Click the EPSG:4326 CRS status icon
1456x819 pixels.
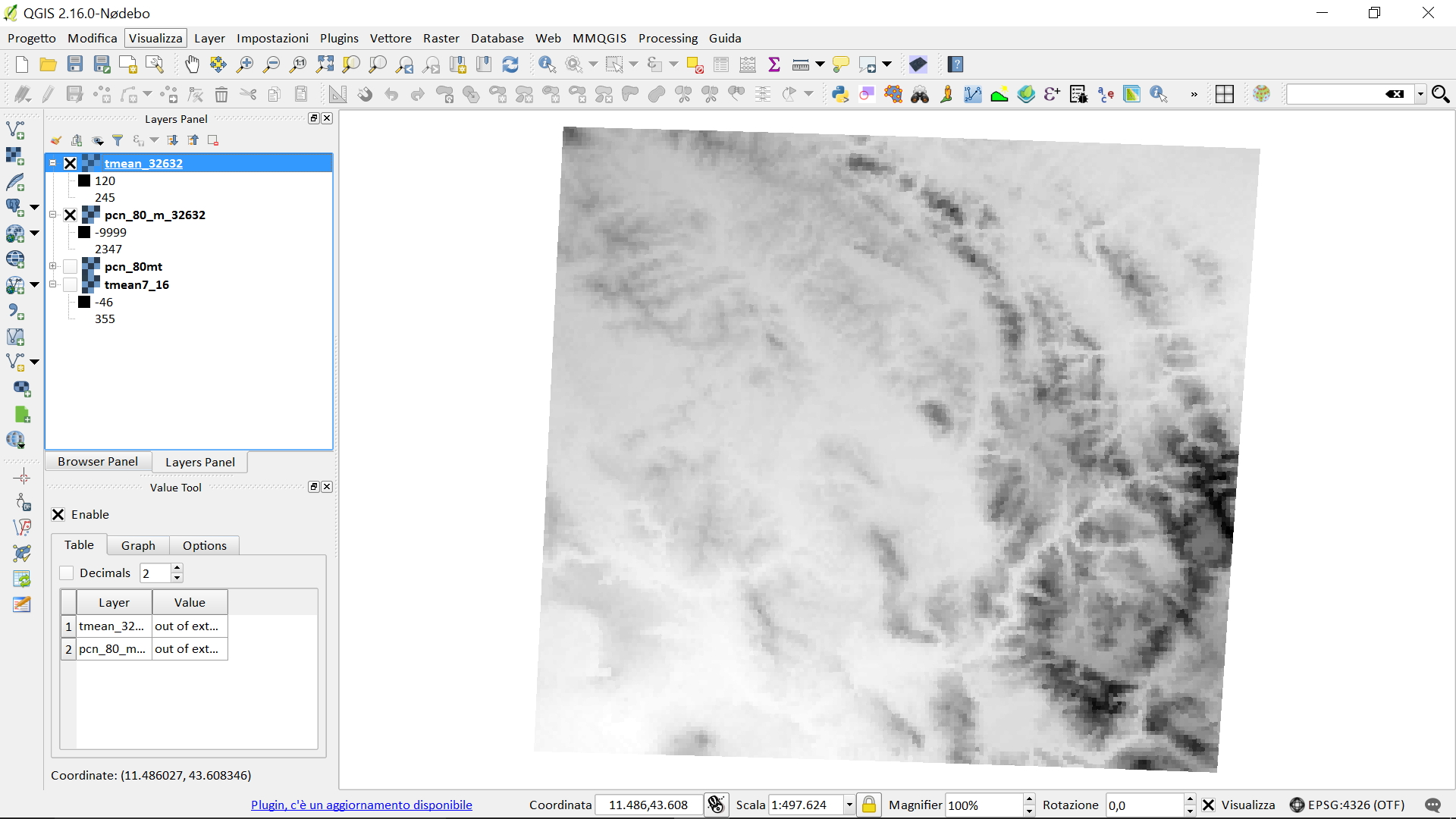click(x=1297, y=805)
